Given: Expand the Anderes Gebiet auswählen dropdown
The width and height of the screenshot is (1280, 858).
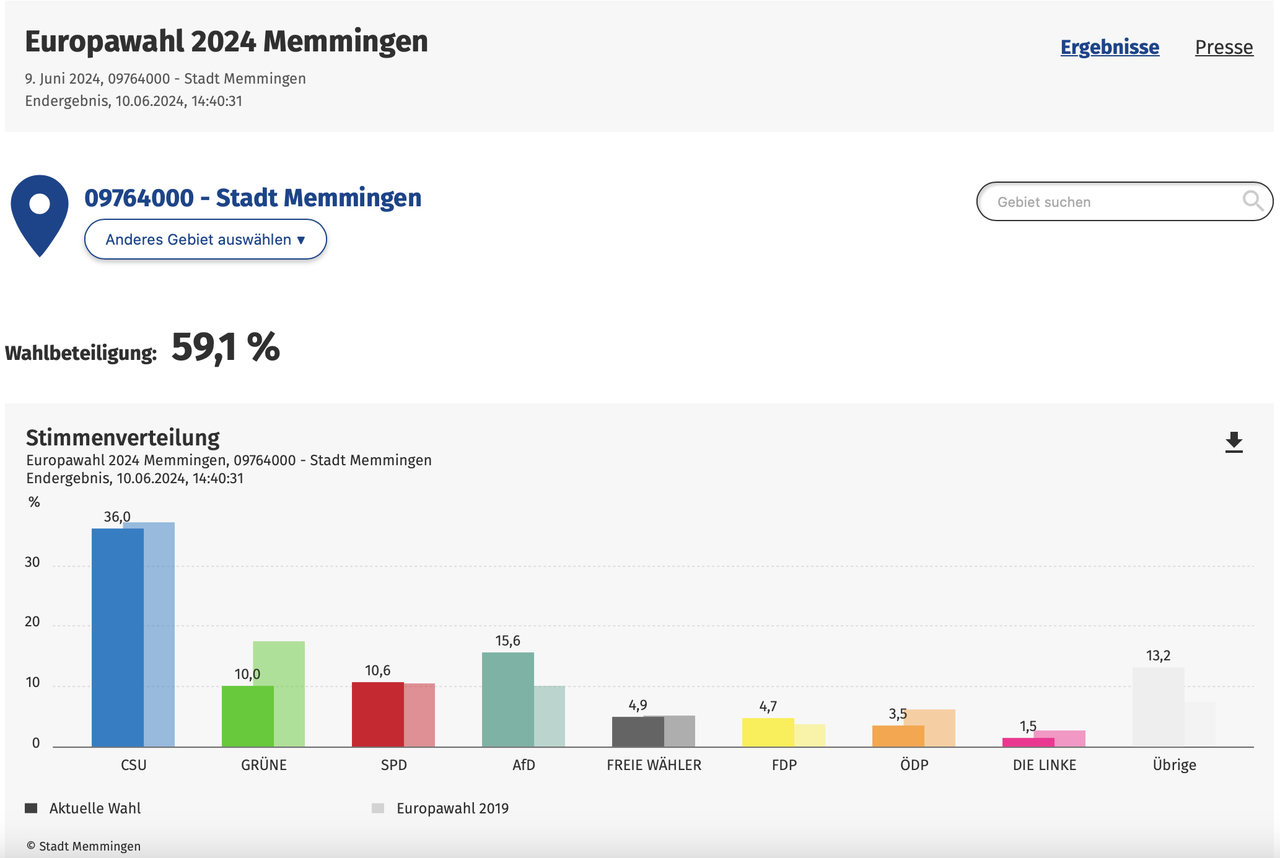Looking at the screenshot, I should coord(205,240).
